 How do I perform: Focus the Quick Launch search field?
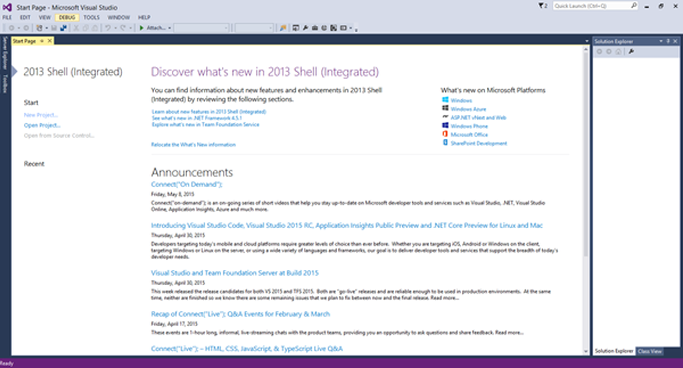click(x=591, y=6)
